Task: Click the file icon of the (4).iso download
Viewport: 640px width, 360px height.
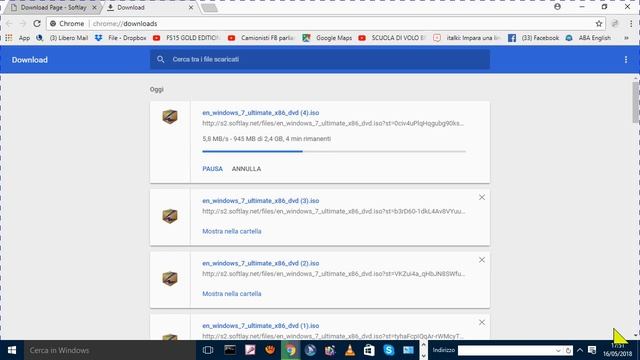Action: tap(170, 117)
